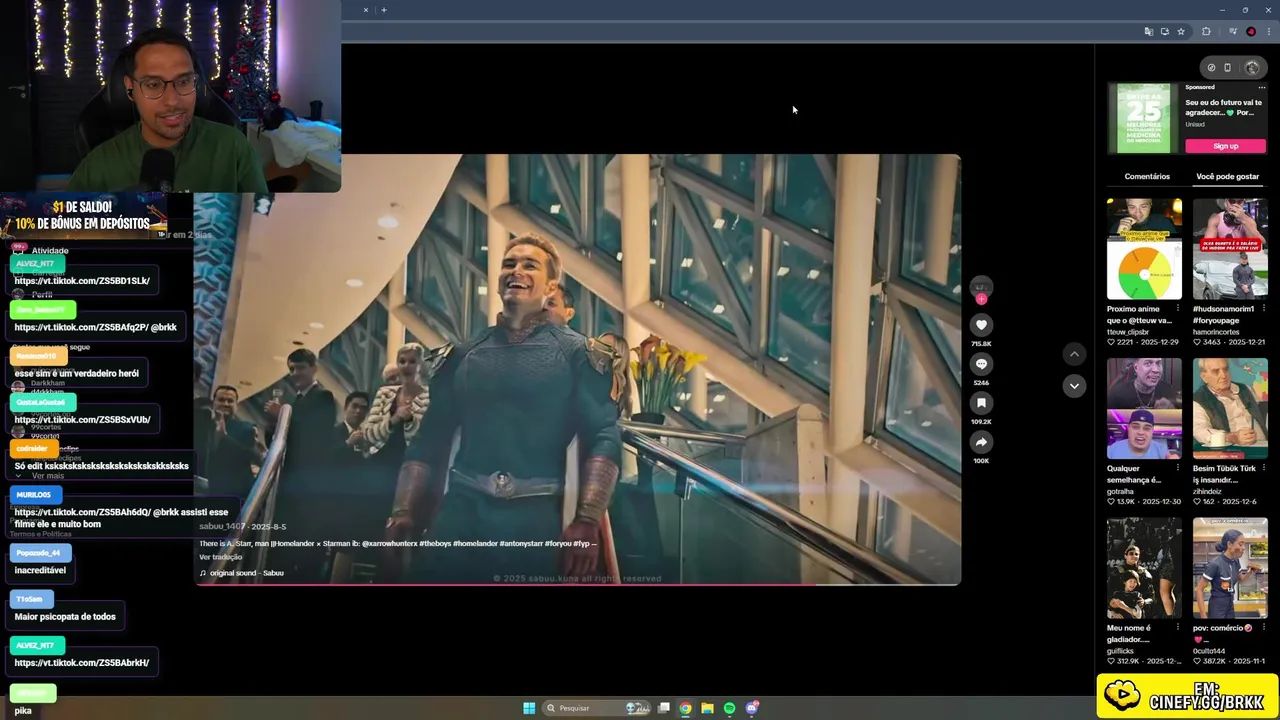Like the TikTok video with the heart icon
Viewport: 1280px width, 720px height.
coord(981,325)
